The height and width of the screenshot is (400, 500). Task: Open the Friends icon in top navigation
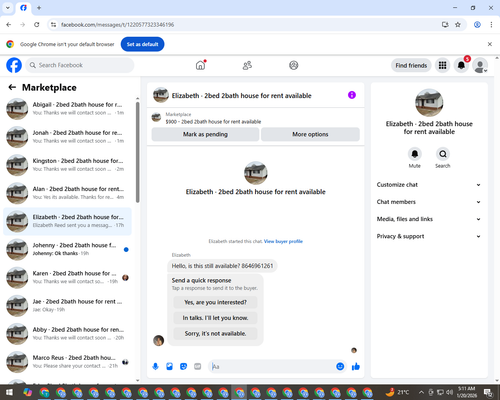click(247, 65)
